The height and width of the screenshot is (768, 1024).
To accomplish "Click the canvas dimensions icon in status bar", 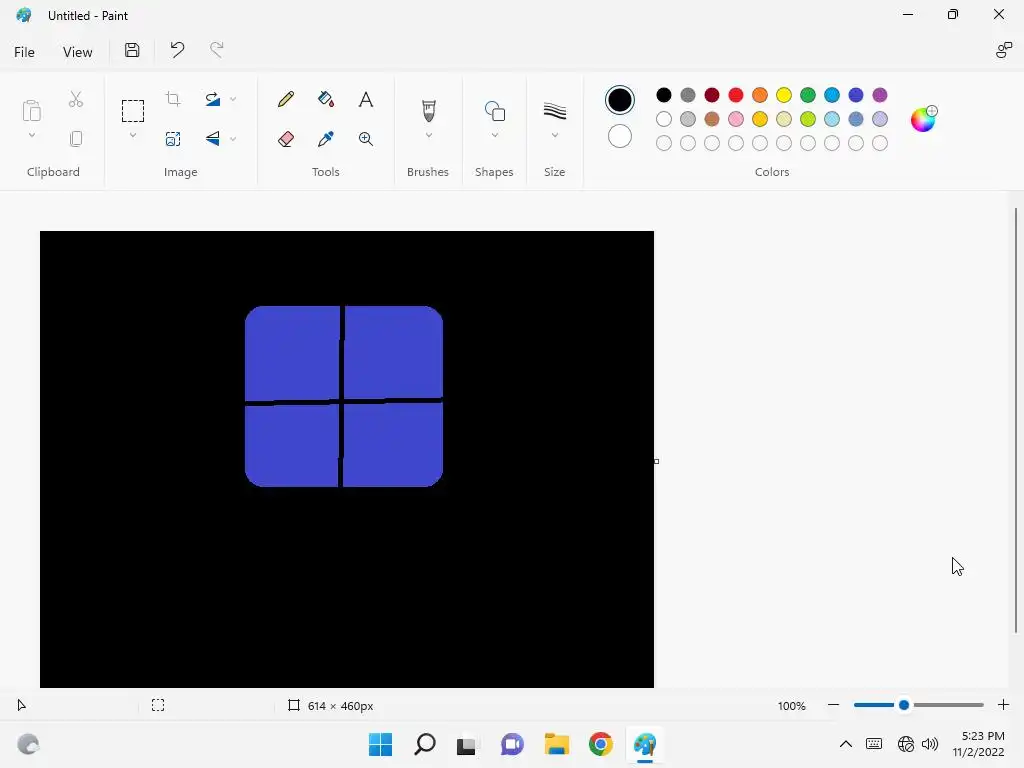I will 294,705.
